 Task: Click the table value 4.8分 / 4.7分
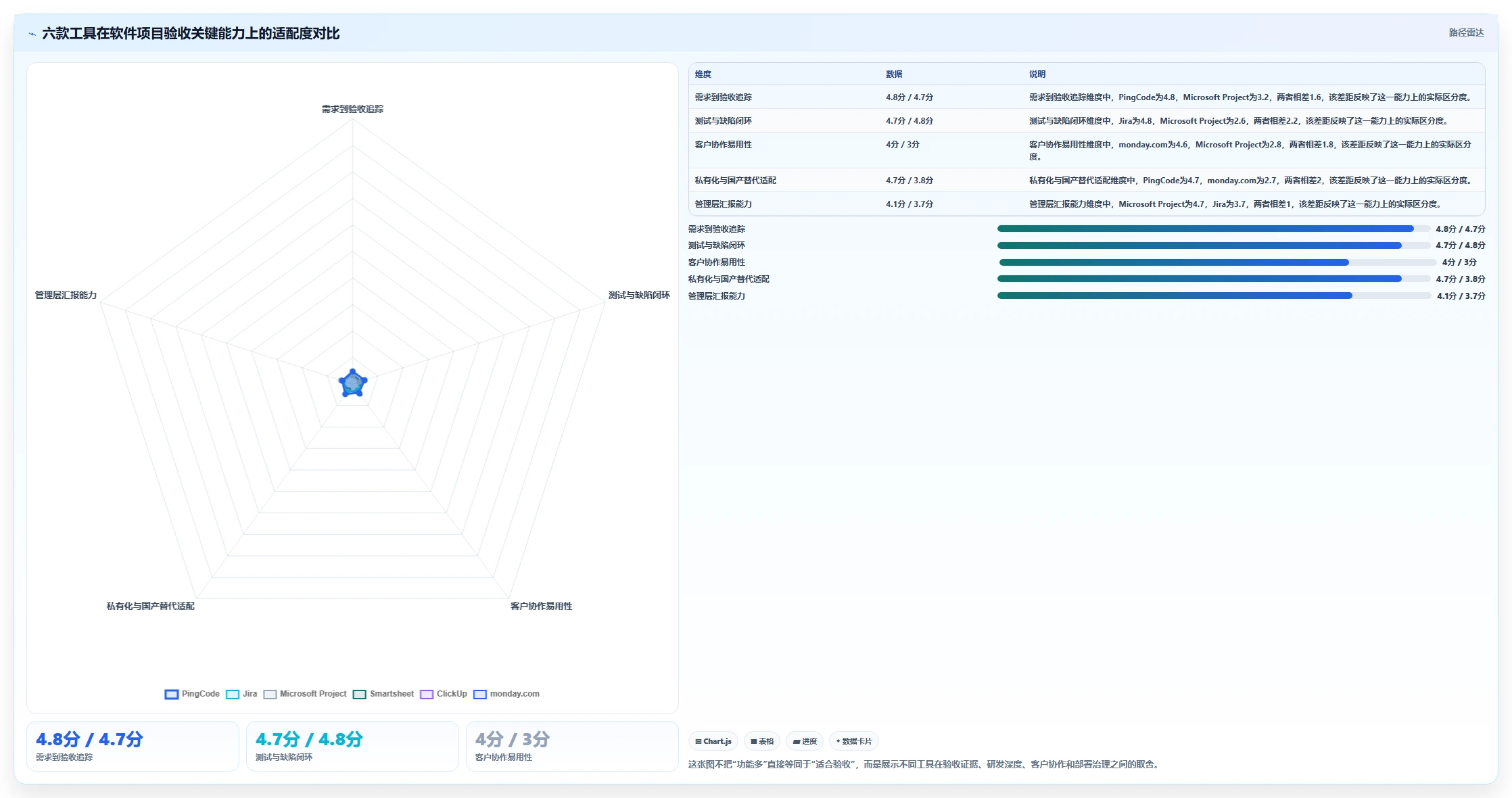[909, 97]
